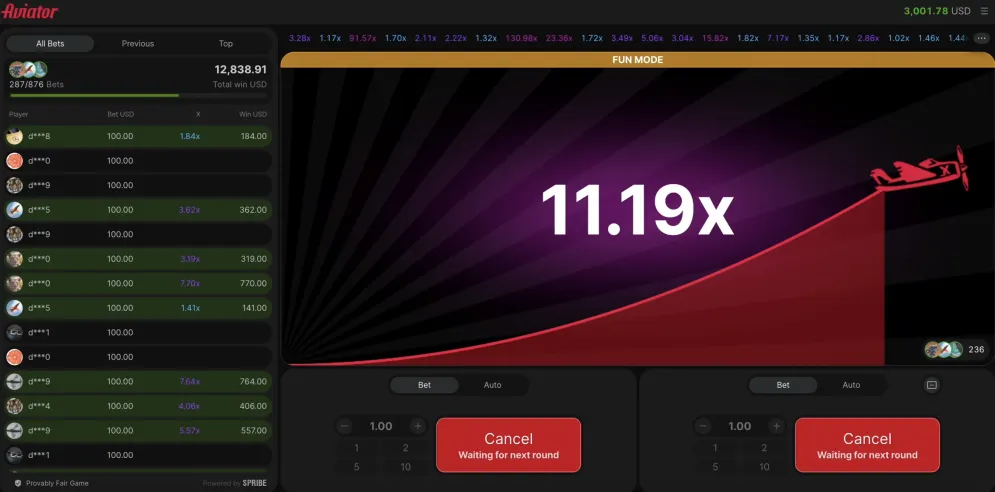
Task: Click the 130.98x result in round history
Action: (522, 38)
